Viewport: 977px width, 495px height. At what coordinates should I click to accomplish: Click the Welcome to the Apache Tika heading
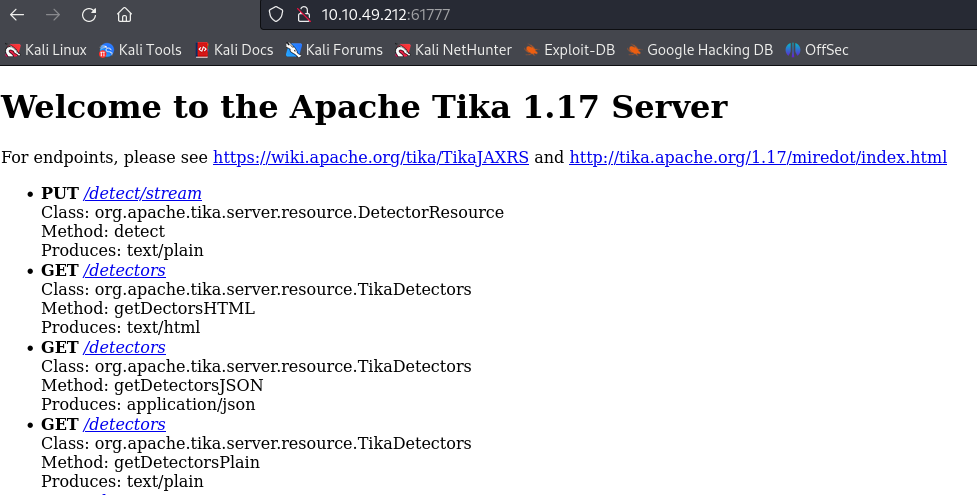(x=365, y=107)
